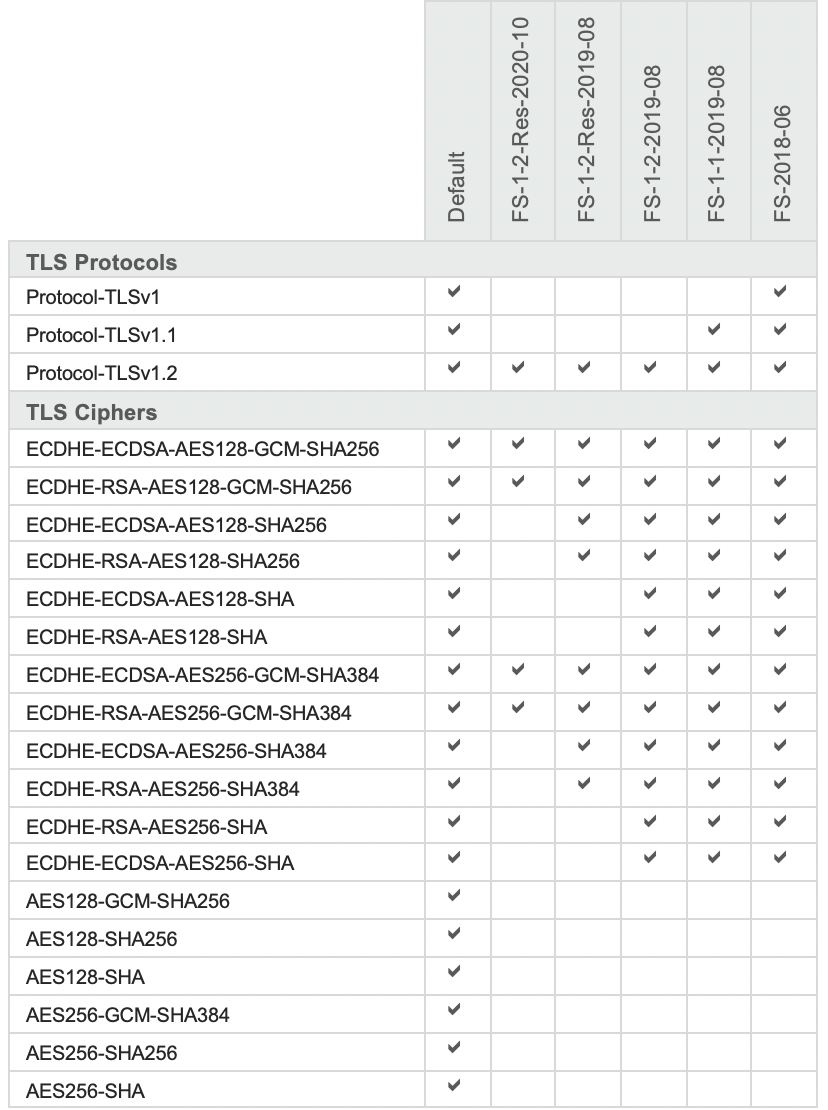Click FS-2018-06 checkmark for ECDHE-RSA-AES256-SHA

click(780, 821)
